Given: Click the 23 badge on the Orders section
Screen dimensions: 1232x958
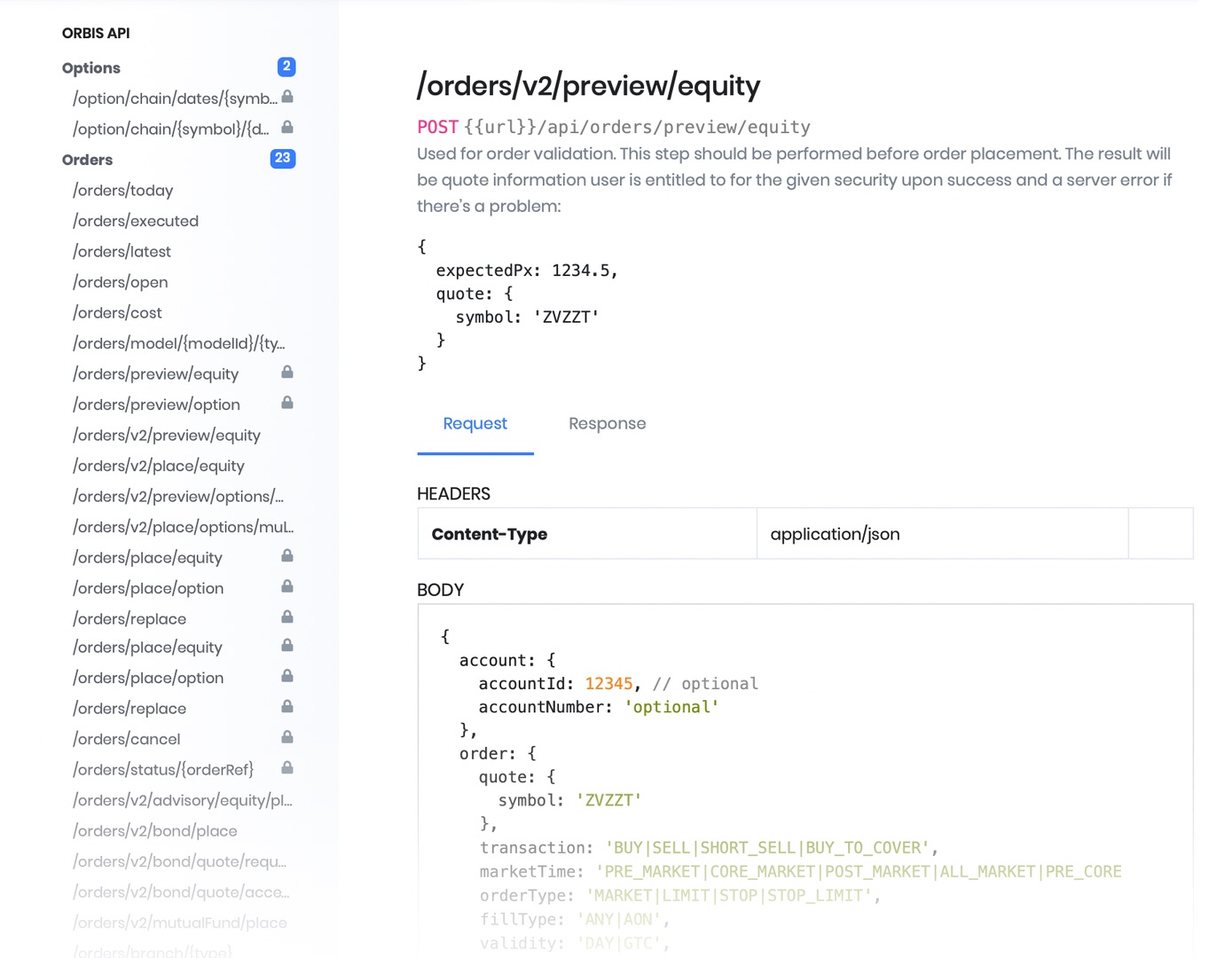Looking at the screenshot, I should tap(283, 159).
